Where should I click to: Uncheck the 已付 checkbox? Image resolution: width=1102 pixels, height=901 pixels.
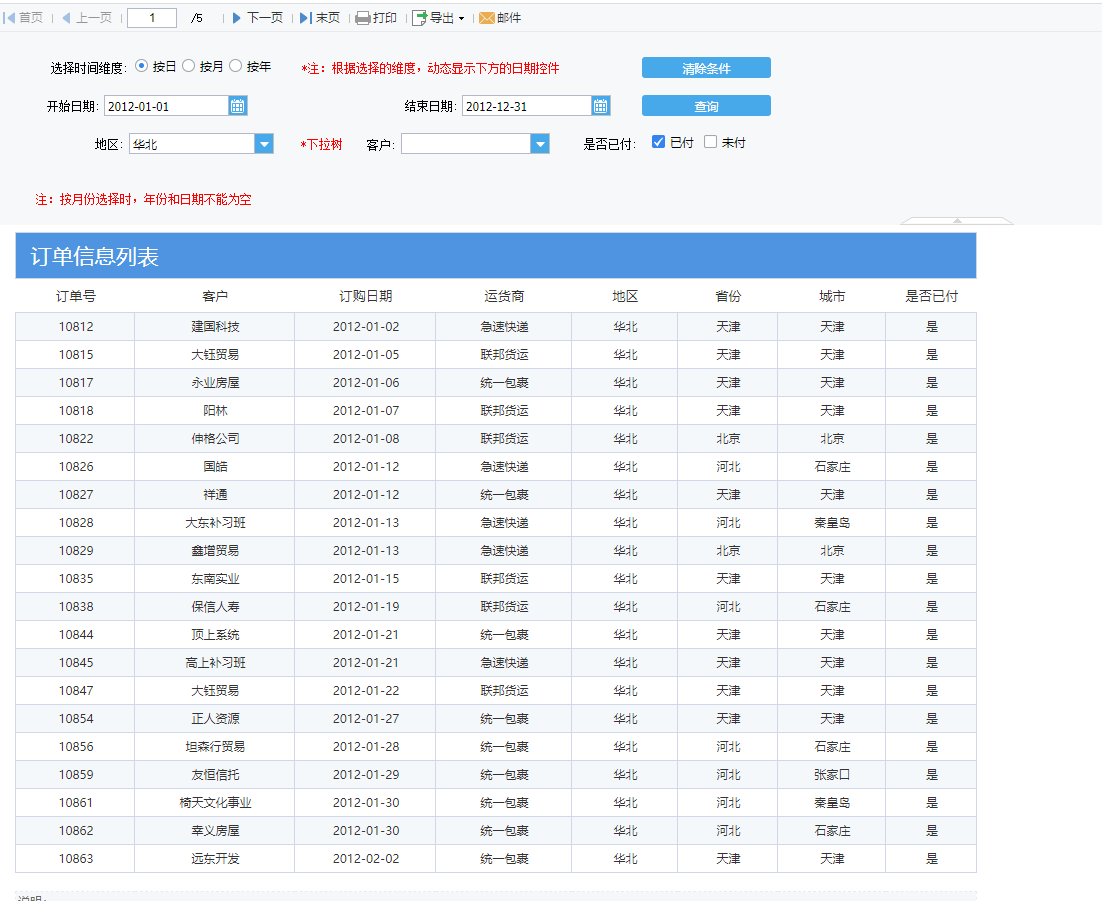pos(659,142)
